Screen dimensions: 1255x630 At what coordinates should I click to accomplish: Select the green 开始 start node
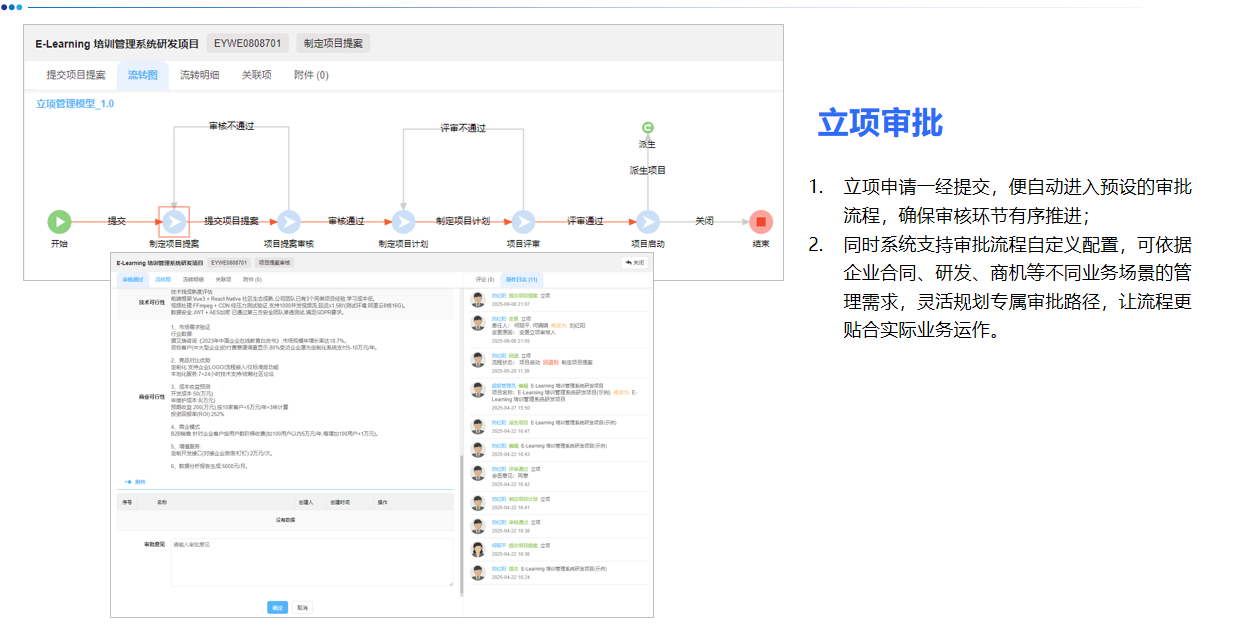pos(59,221)
